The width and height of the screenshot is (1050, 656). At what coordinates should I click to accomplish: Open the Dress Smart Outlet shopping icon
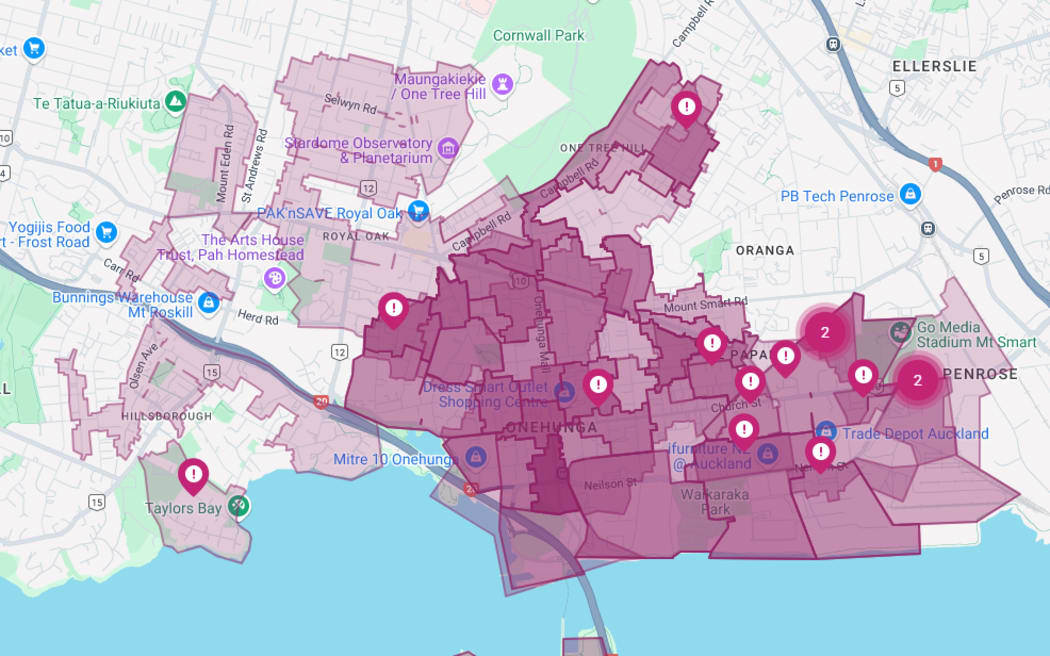(564, 392)
